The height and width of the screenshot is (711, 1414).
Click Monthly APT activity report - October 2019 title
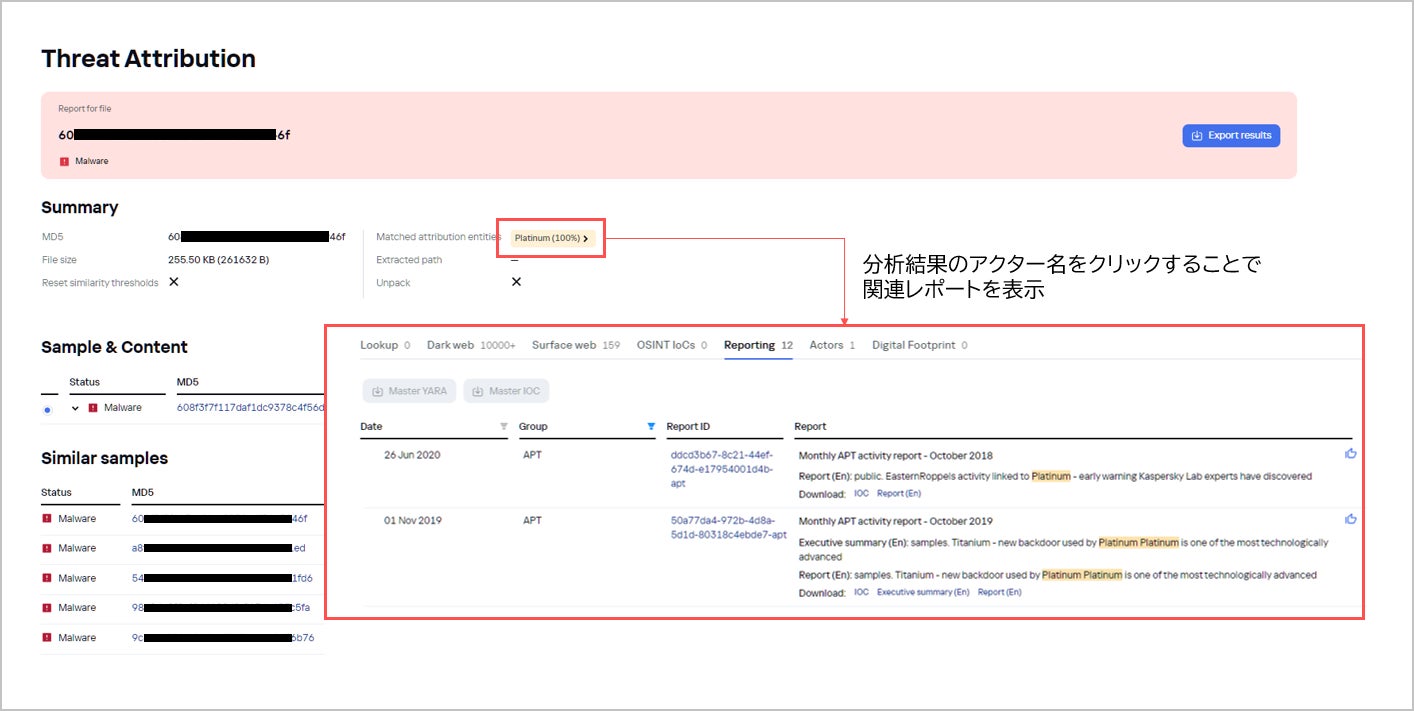[895, 521]
